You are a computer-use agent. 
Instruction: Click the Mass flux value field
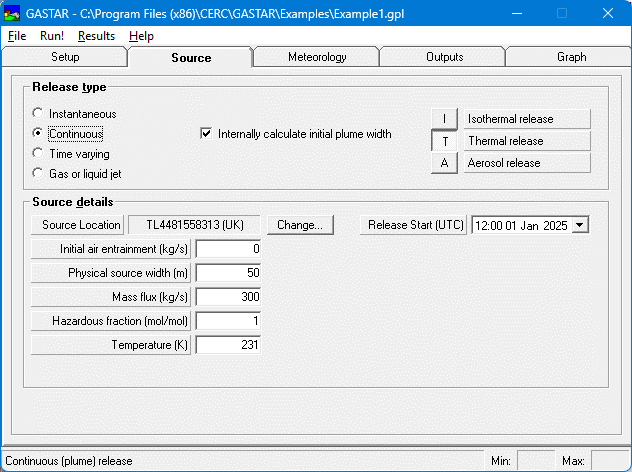[229, 297]
